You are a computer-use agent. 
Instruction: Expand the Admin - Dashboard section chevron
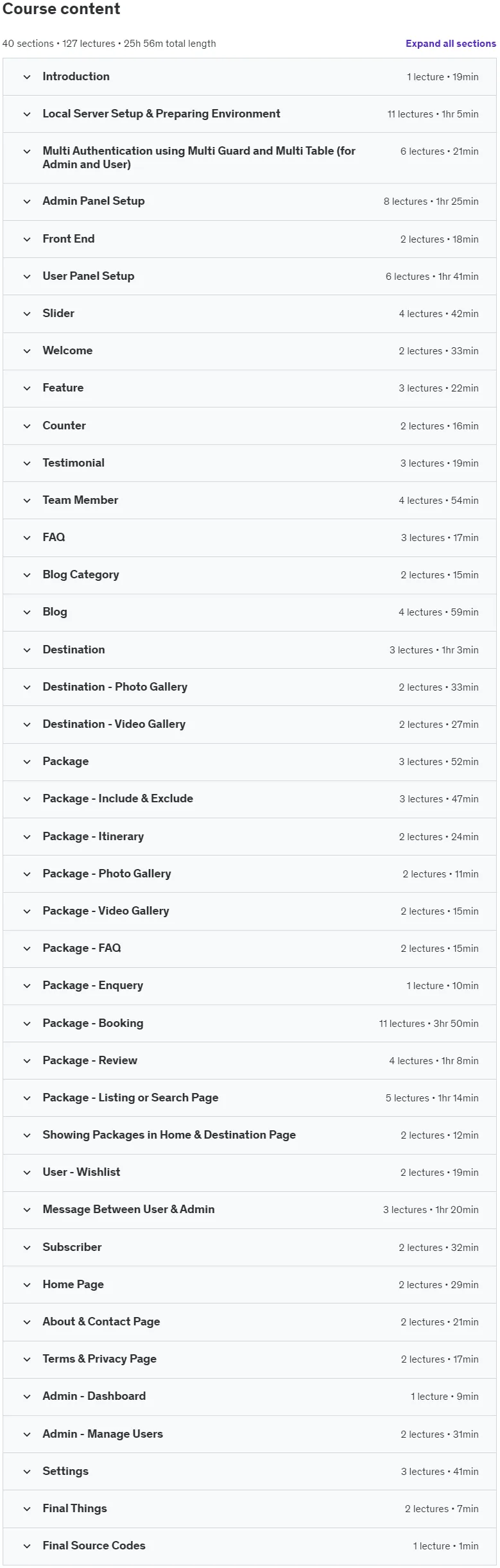[x=27, y=1397]
